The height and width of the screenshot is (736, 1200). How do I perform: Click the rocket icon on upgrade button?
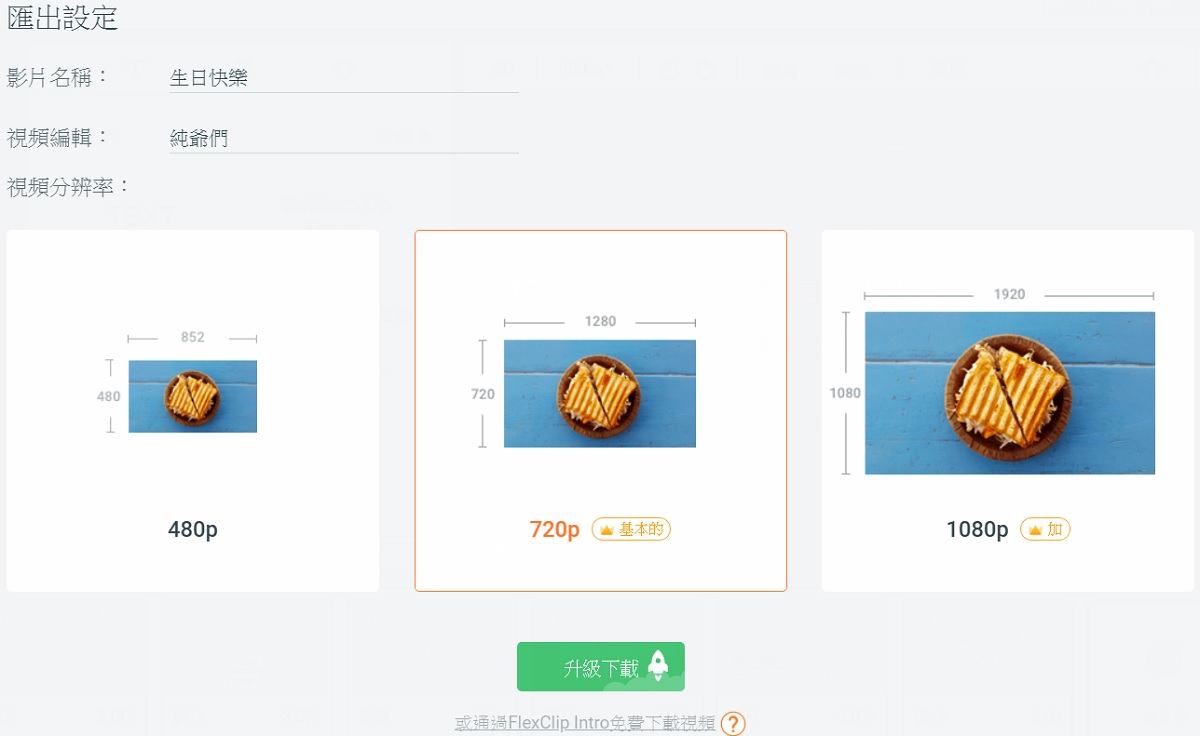(x=657, y=666)
